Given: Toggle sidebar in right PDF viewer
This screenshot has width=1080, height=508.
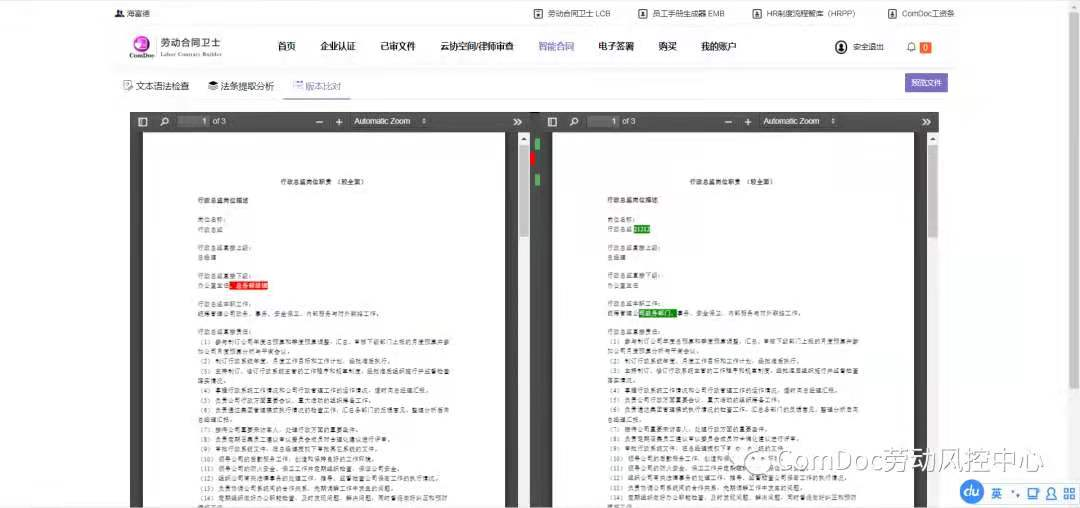Looking at the screenshot, I should tap(552, 122).
